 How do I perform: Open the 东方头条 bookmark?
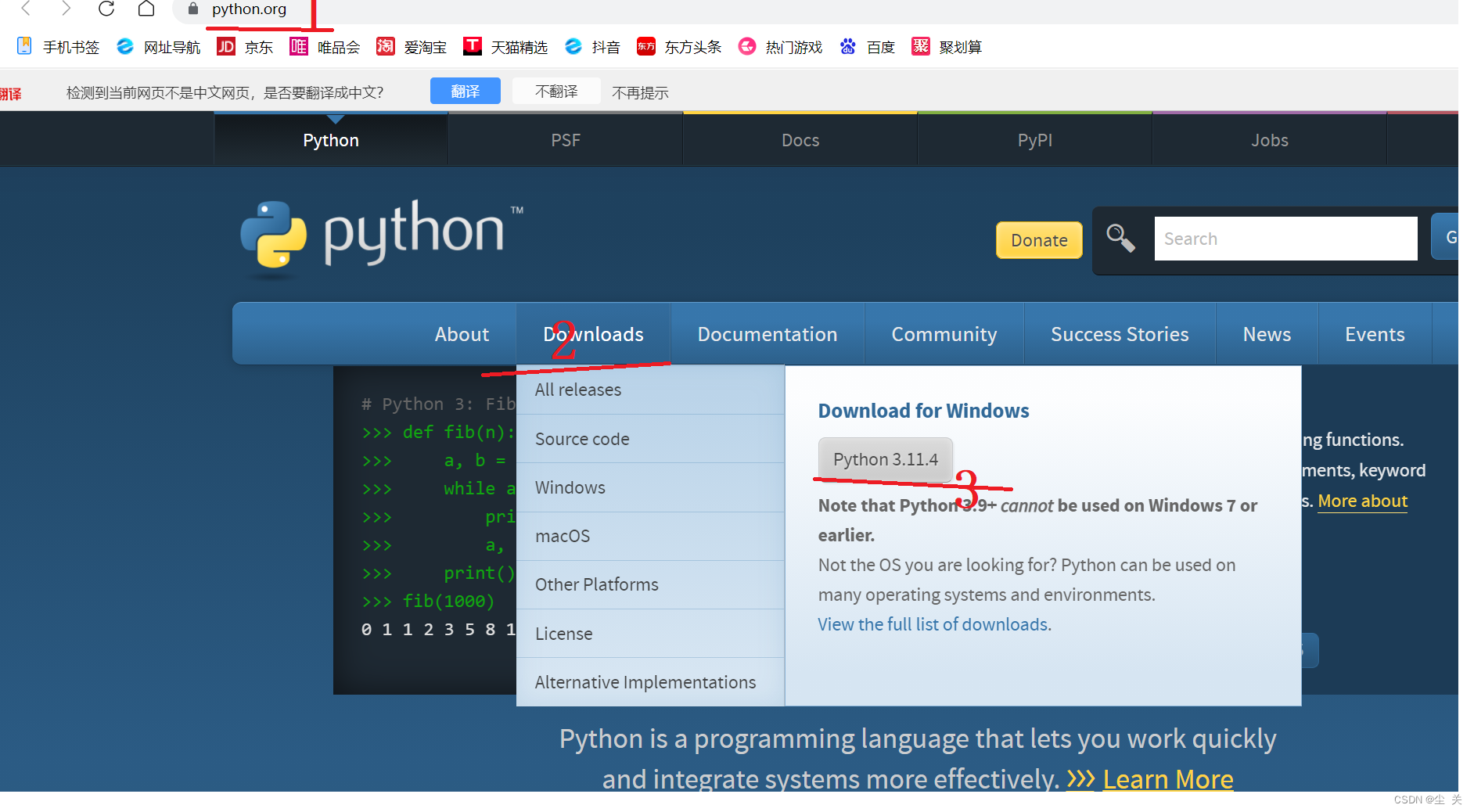point(679,47)
